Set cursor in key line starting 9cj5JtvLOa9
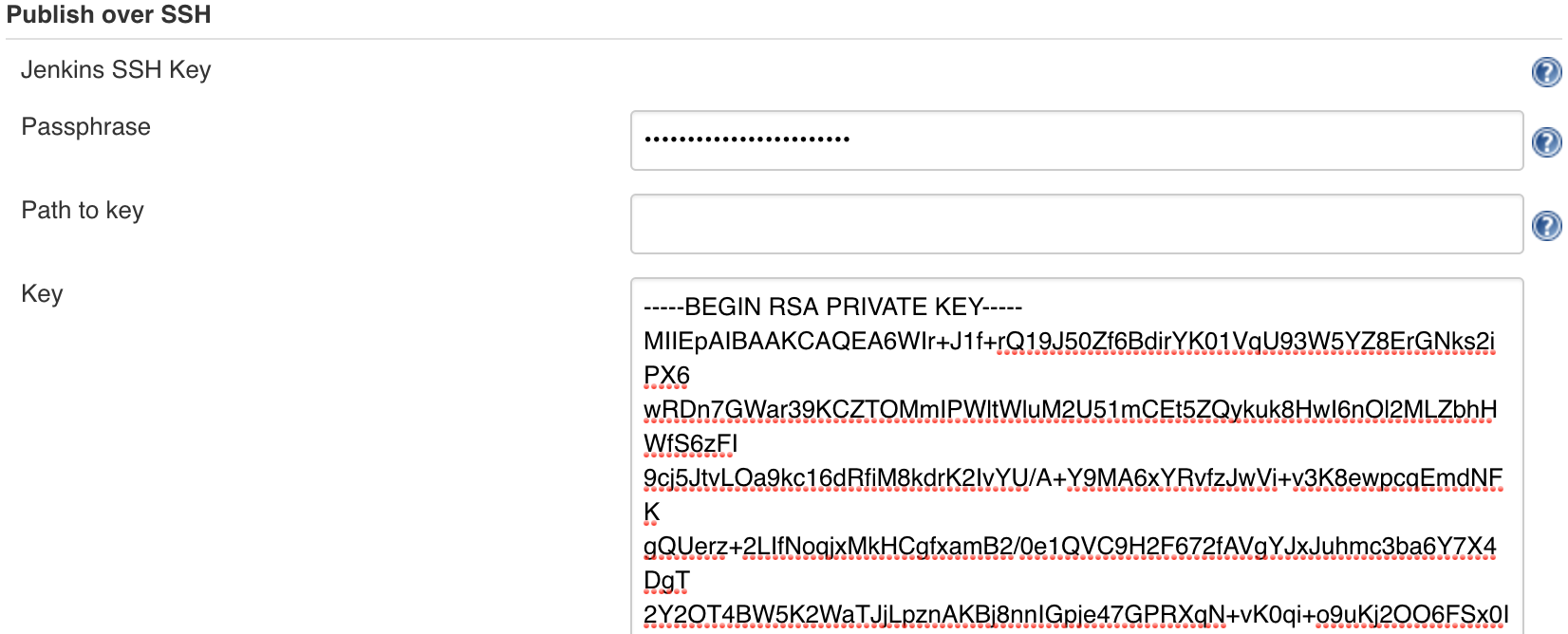1568x634 pixels. pyautogui.click(x=1073, y=477)
